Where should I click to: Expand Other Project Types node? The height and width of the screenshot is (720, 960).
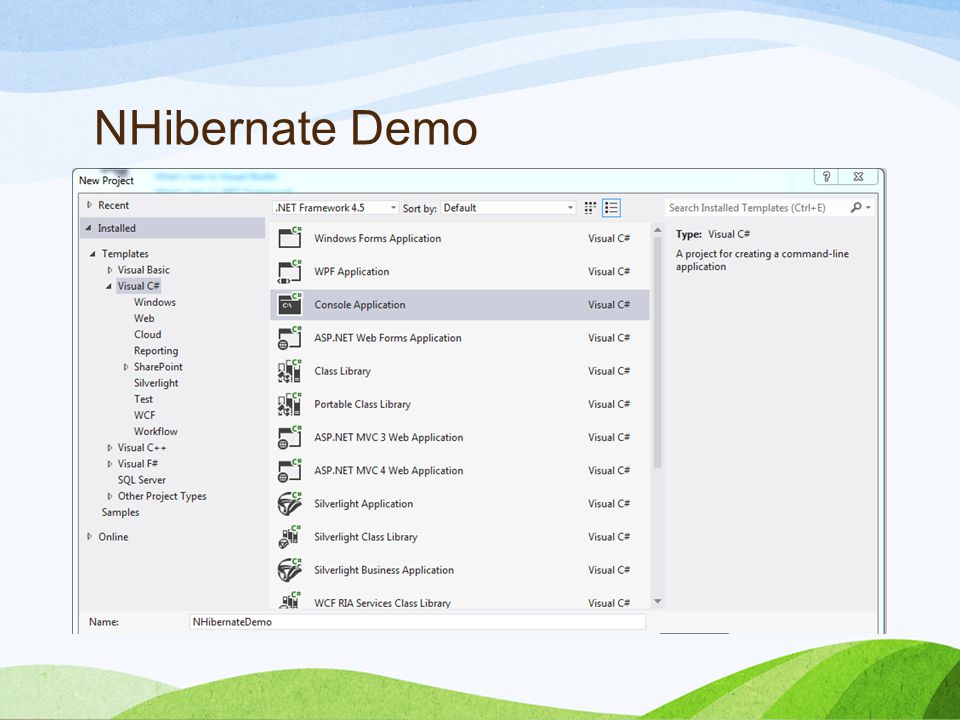click(110, 496)
